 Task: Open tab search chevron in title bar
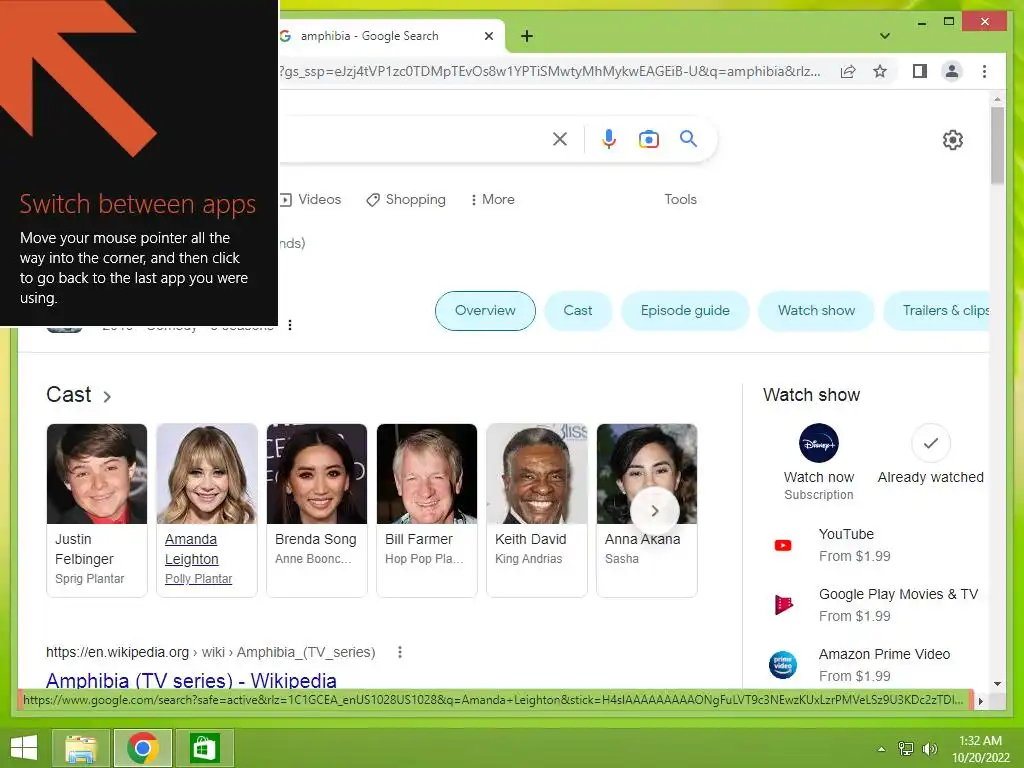tap(885, 36)
